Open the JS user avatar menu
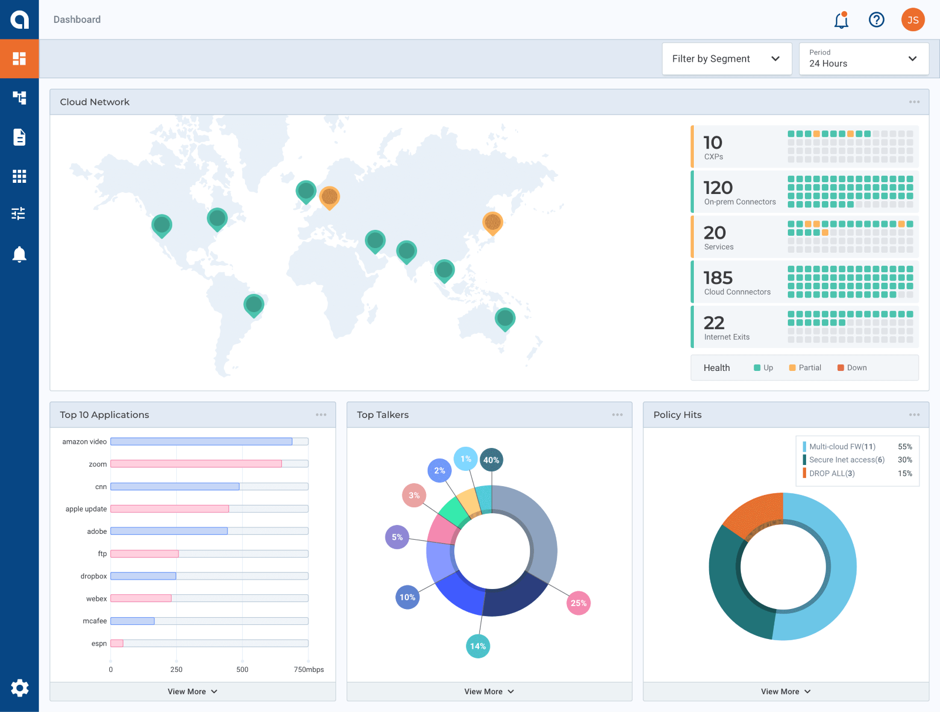Image resolution: width=940 pixels, height=712 pixels. [x=912, y=20]
